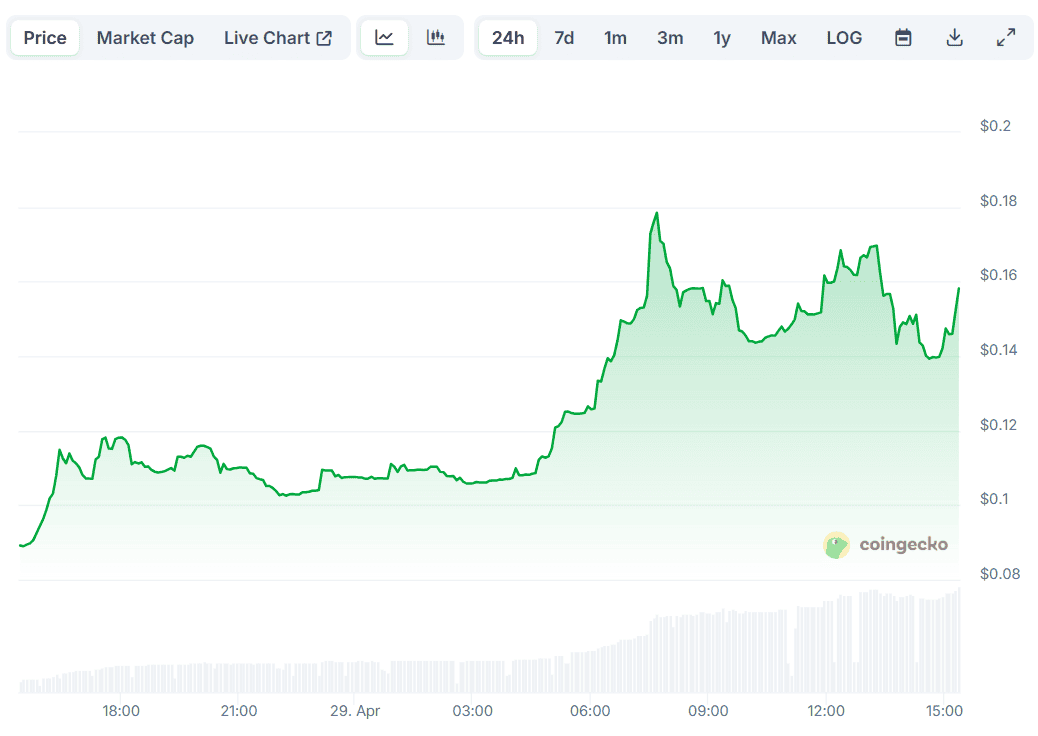This screenshot has width=1038, height=736.
Task: Expand chart to fullscreen
Action: click(1006, 38)
